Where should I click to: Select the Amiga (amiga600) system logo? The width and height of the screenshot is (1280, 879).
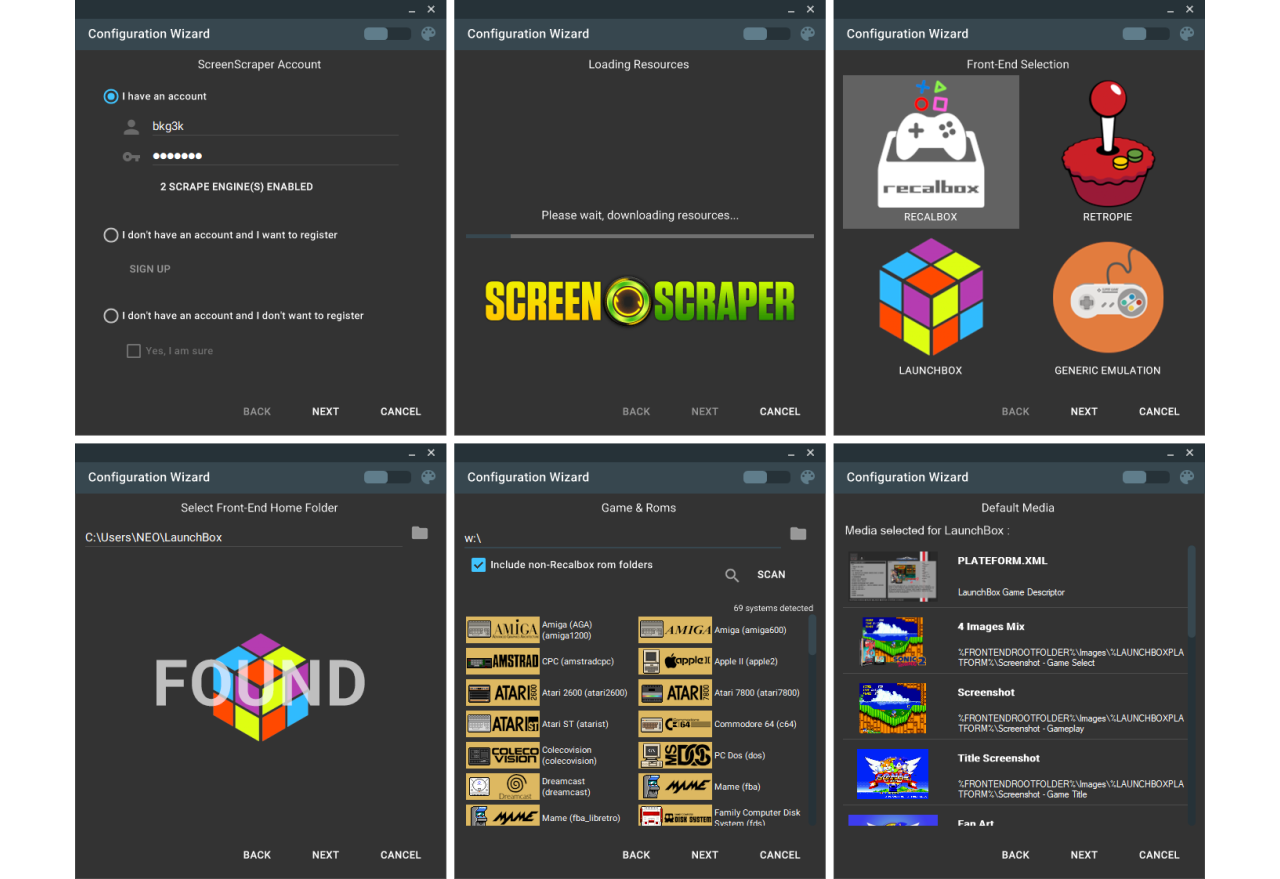[675, 630]
